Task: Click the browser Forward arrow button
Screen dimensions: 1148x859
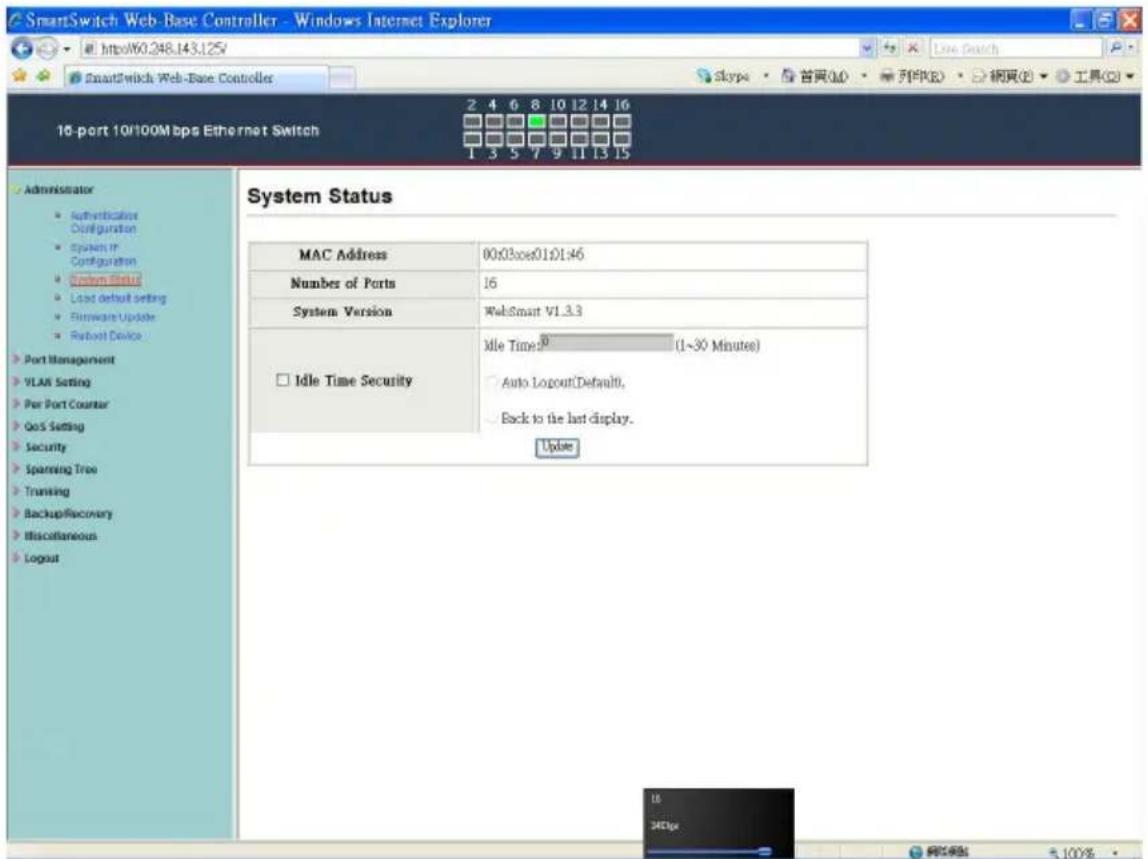Action: coord(45,48)
